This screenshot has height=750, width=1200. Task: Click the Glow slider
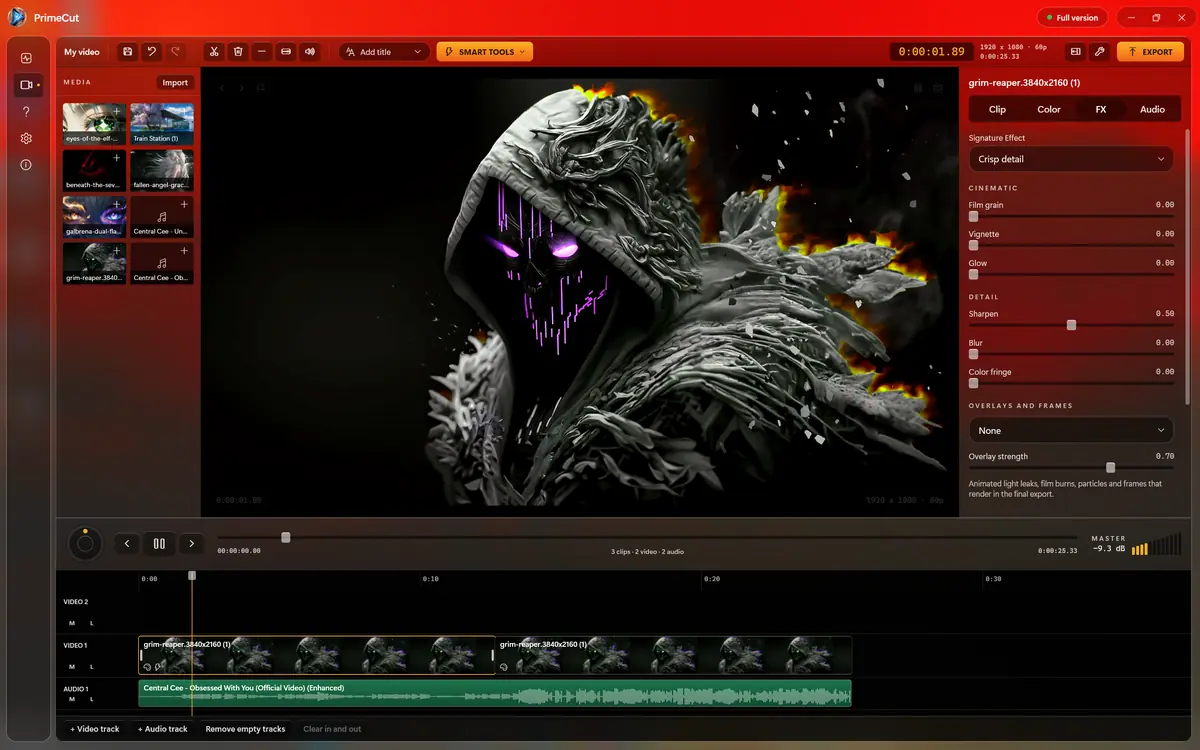pyautogui.click(x=1071, y=274)
